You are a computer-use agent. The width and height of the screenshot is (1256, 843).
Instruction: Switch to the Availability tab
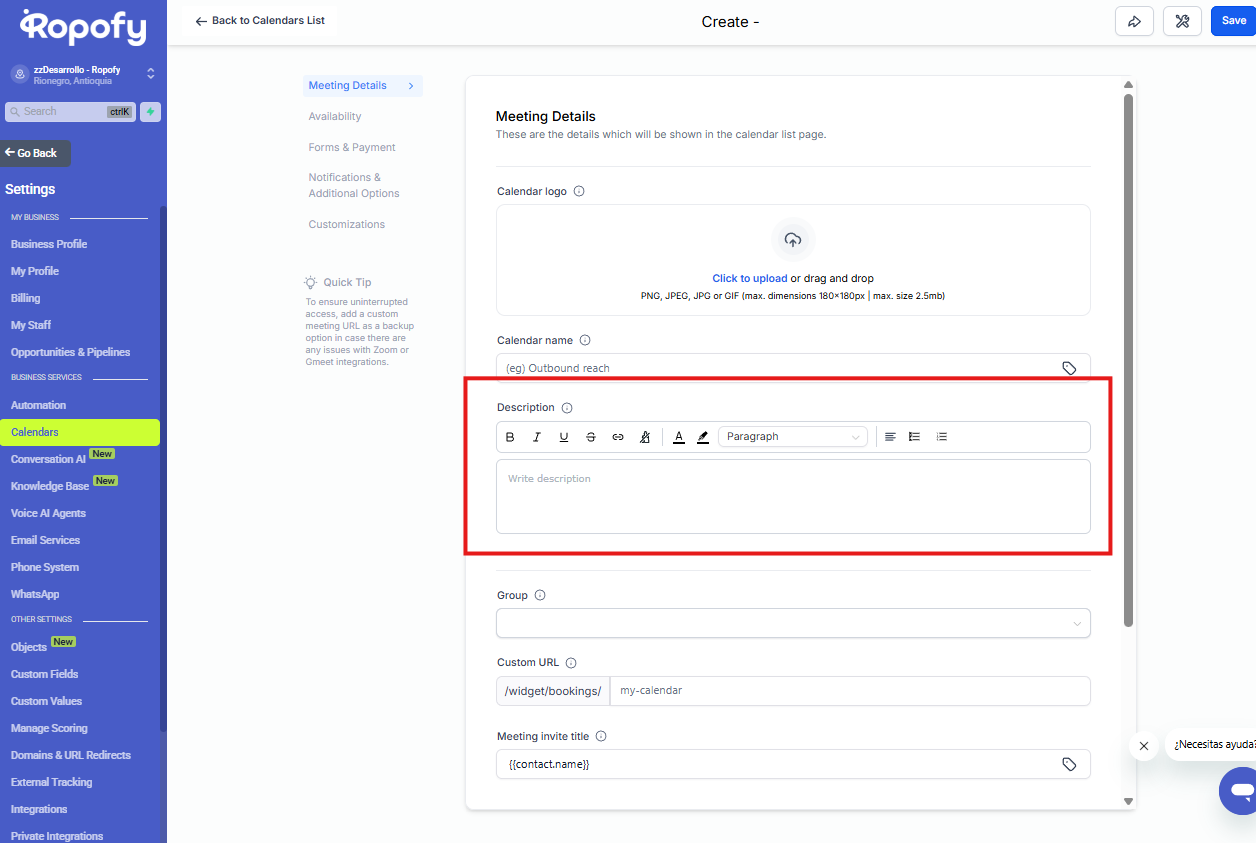tap(335, 117)
